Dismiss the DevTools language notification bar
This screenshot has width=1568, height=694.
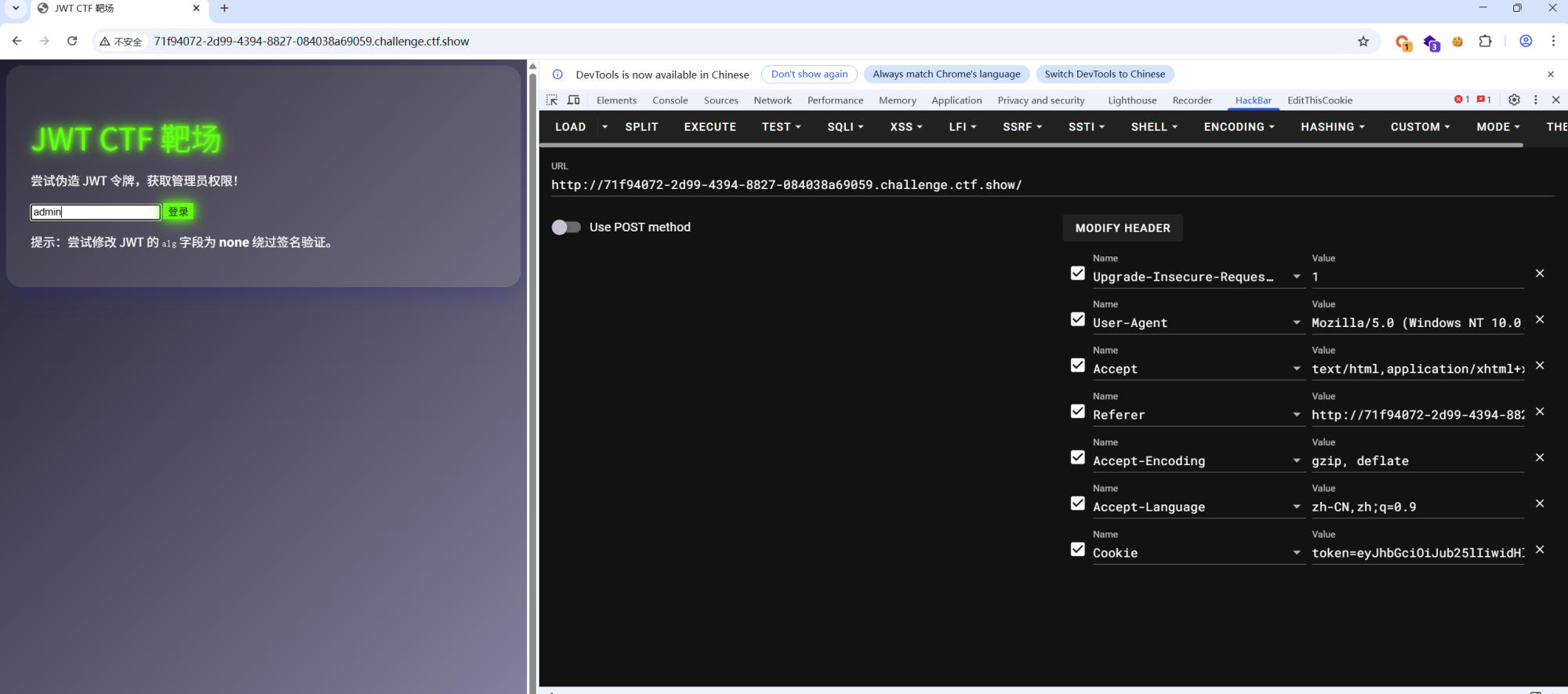1550,74
